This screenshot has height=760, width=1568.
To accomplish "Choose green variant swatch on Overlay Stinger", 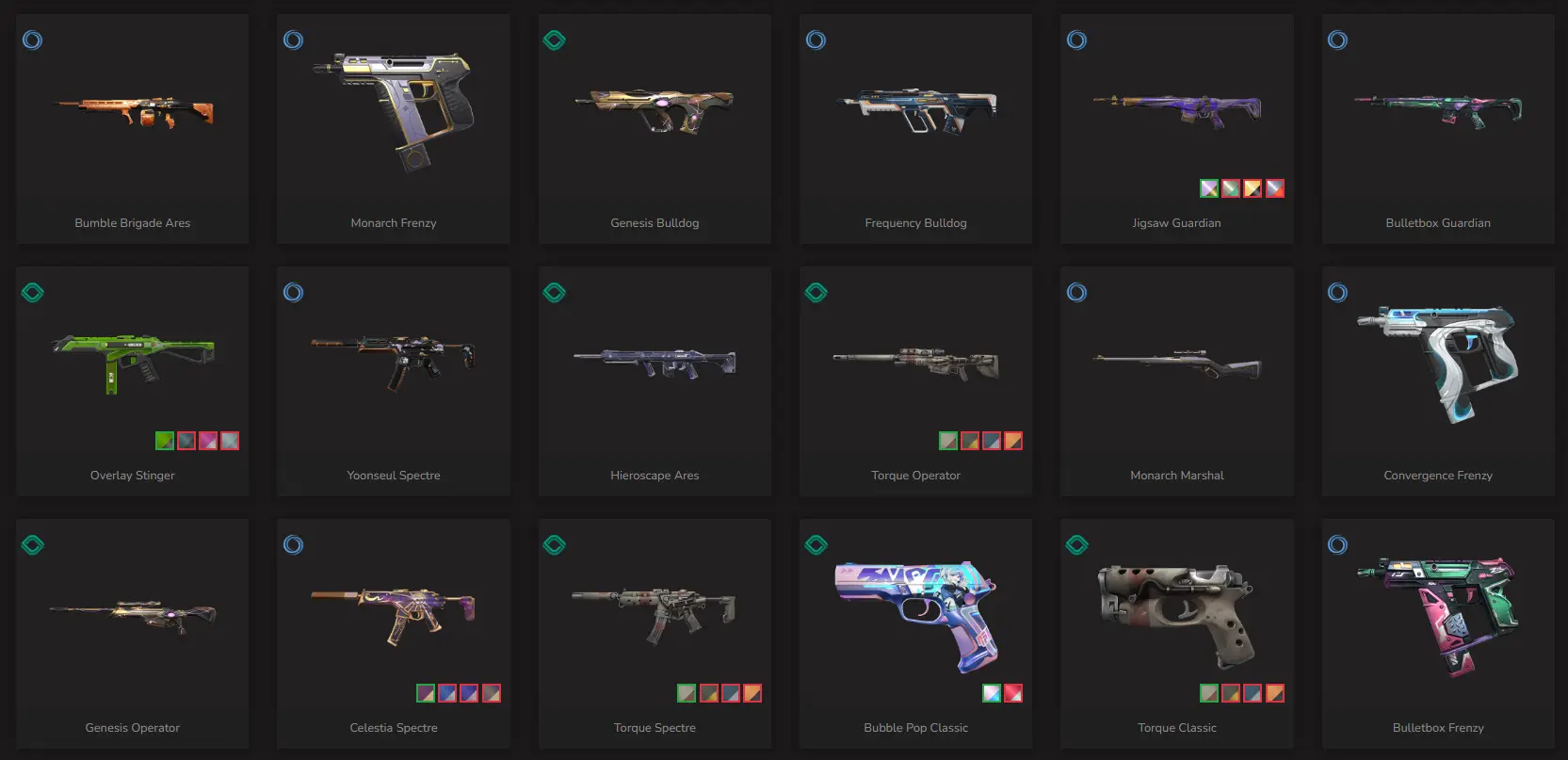I will pyautogui.click(x=165, y=441).
